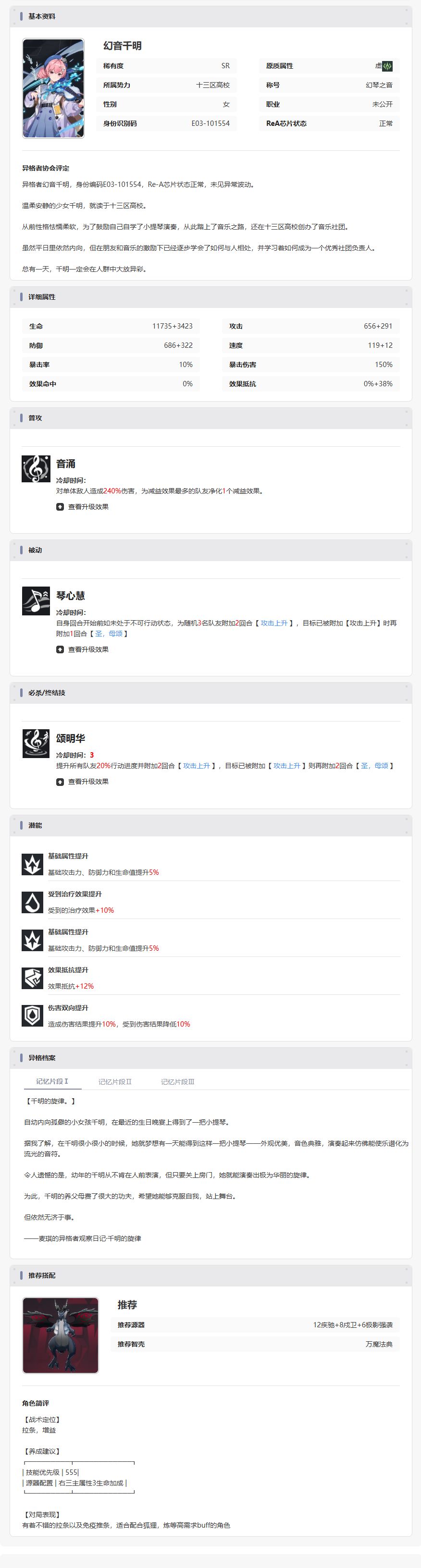Open the 圣, 母颂 link in 琴心慧 description
Viewport: 421px width, 1568px height.
click(x=109, y=634)
